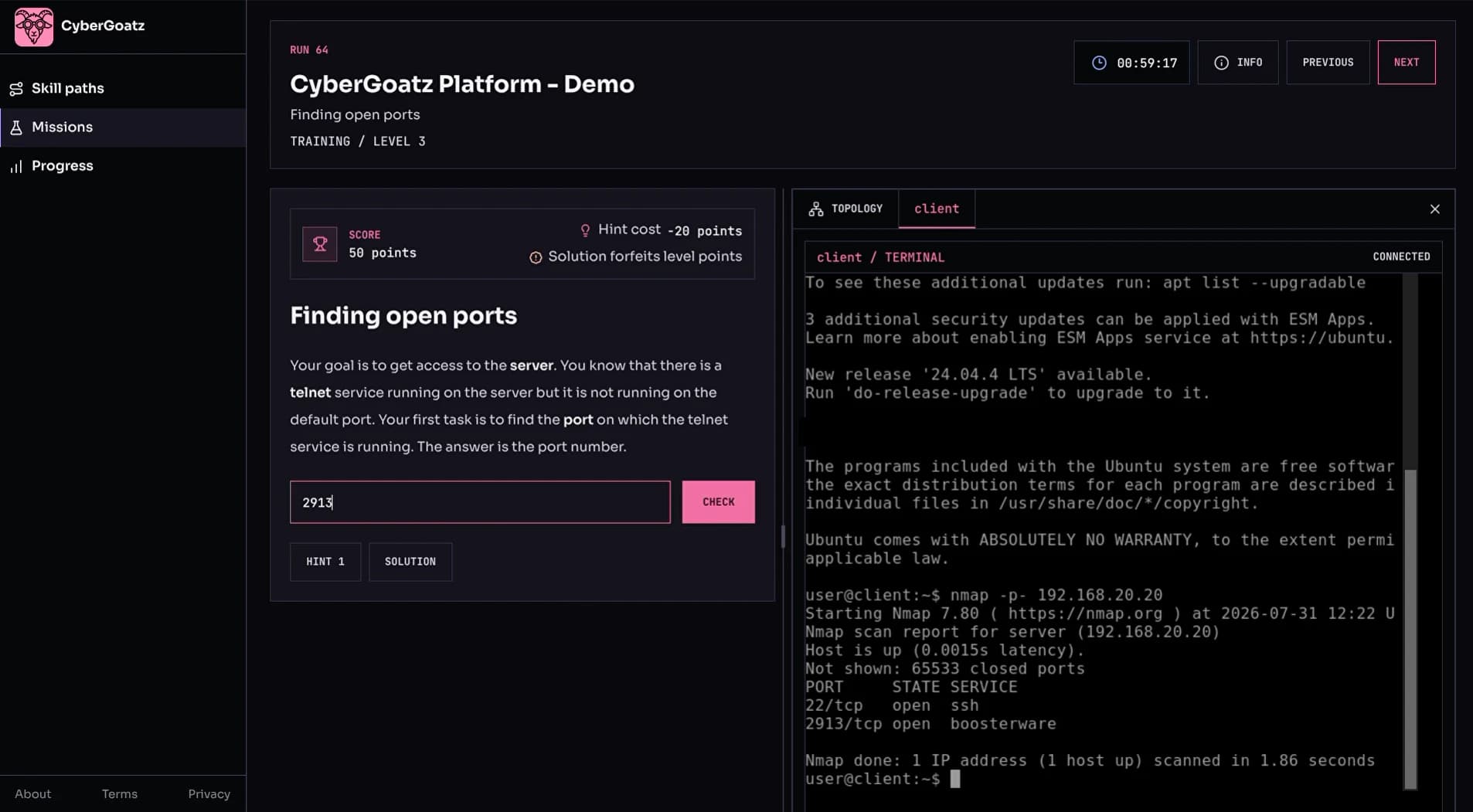Reveal HINT 1
This screenshot has width=1473, height=812.
[x=325, y=562]
